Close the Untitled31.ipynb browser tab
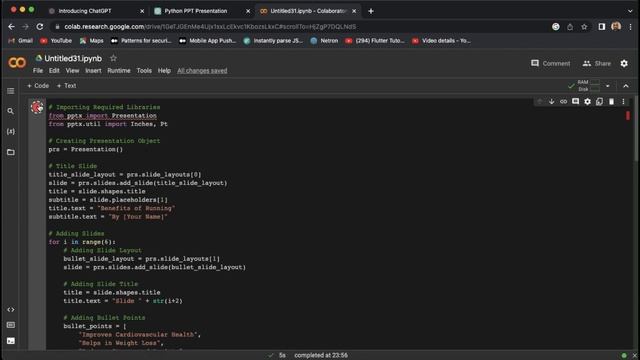The image size is (640, 360). [x=354, y=11]
